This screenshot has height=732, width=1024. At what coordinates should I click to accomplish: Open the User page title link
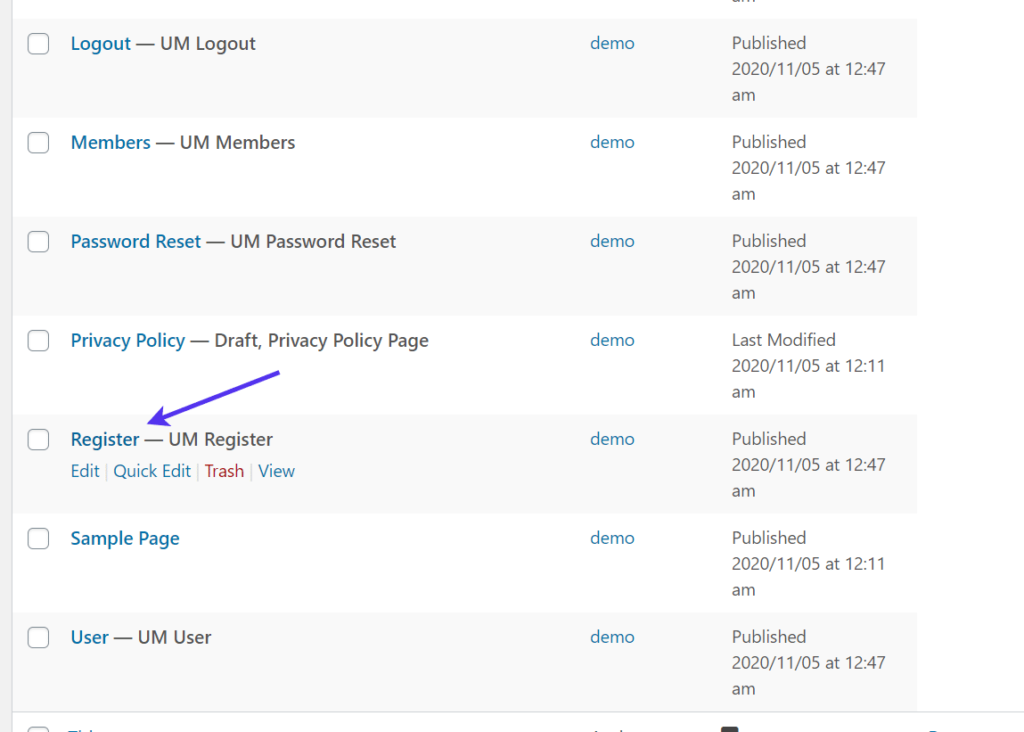click(x=89, y=637)
